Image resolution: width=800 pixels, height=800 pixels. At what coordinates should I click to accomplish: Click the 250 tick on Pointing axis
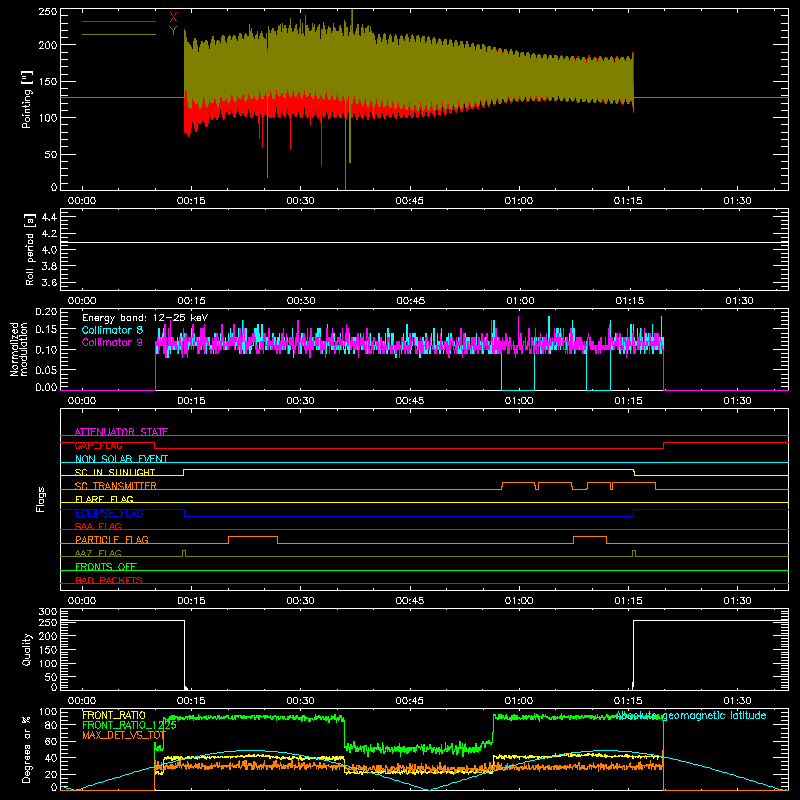click(48, 12)
